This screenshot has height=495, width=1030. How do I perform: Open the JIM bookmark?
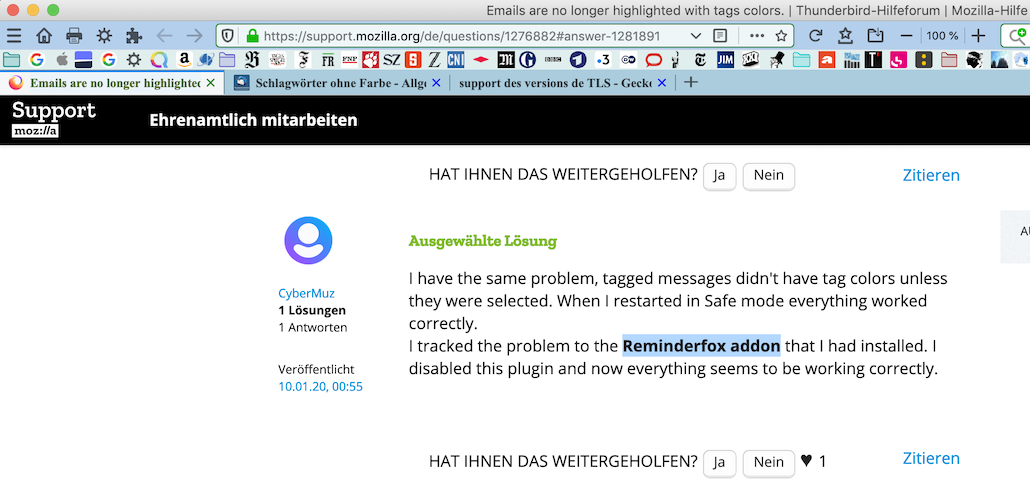pyautogui.click(x=725, y=60)
